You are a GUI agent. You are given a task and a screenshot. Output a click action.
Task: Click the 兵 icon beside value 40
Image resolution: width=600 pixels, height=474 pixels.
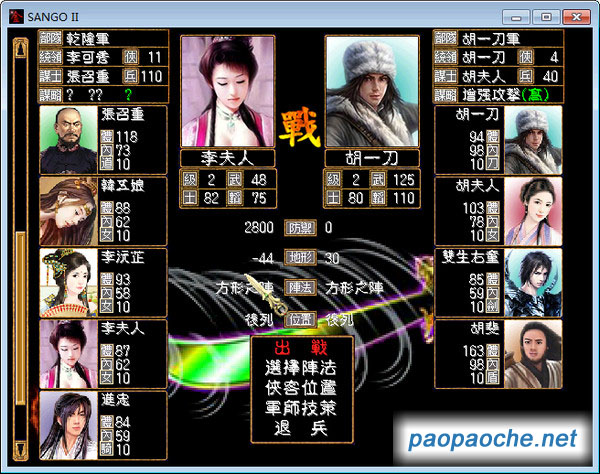pyautogui.click(x=525, y=76)
